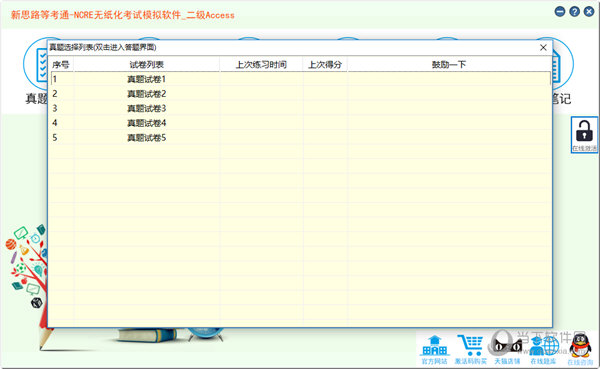Select 真题试卷1 in the list

[x=147, y=79]
